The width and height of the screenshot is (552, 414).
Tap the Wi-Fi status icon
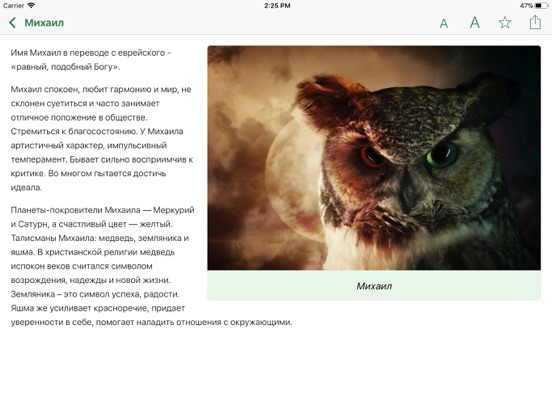click(x=31, y=5)
